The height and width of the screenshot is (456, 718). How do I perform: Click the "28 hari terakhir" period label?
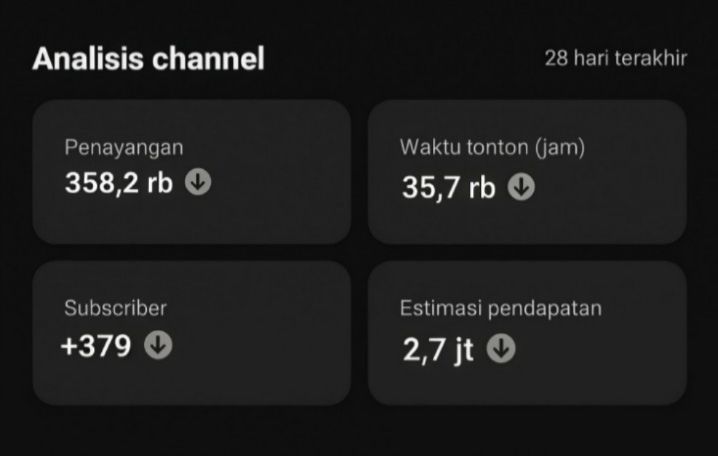[615, 58]
